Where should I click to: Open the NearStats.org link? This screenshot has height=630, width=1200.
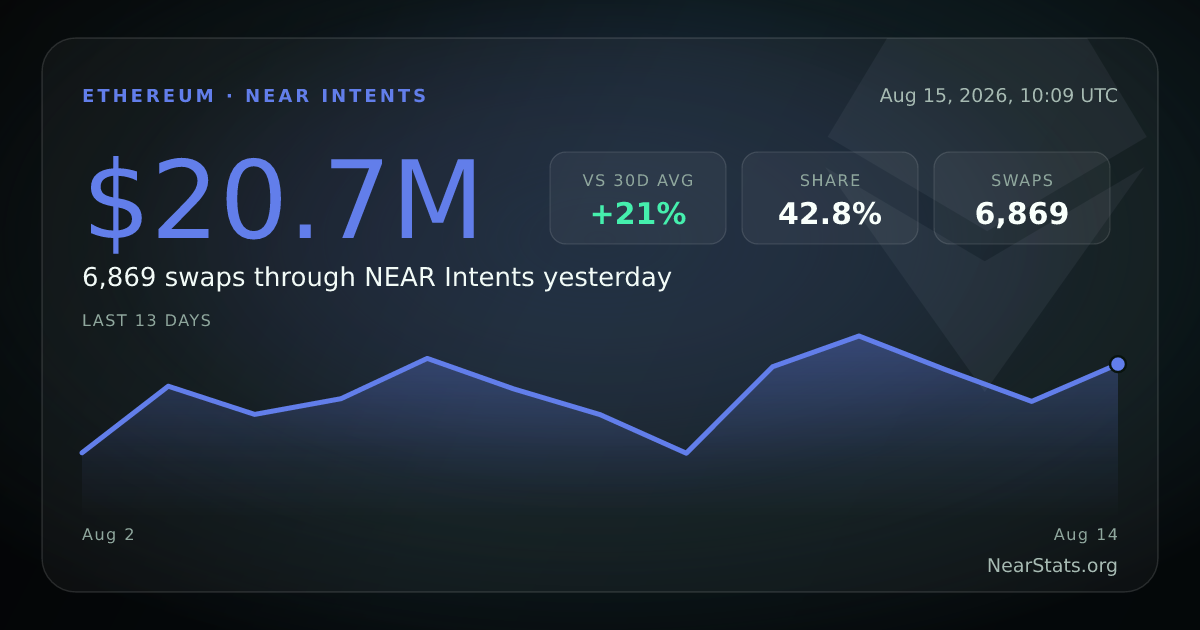click(1052, 566)
